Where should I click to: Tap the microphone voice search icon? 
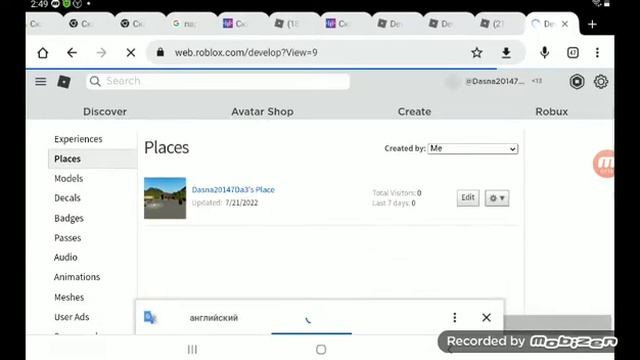(x=544, y=53)
